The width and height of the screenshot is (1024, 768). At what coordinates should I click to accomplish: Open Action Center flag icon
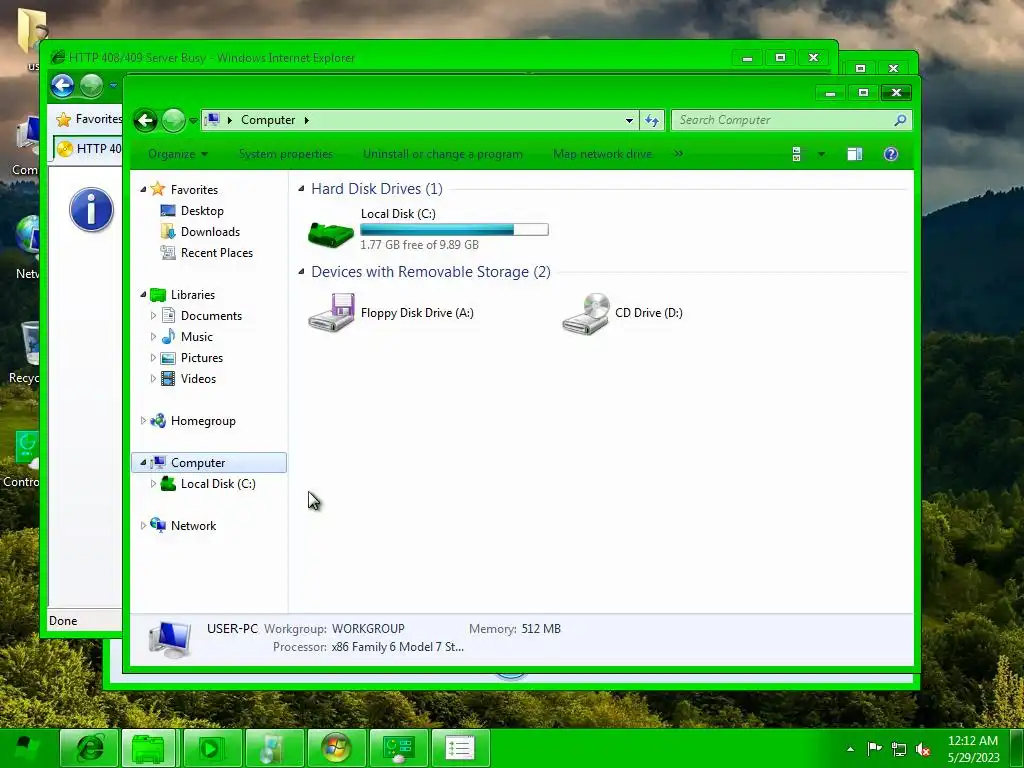pyautogui.click(x=874, y=748)
